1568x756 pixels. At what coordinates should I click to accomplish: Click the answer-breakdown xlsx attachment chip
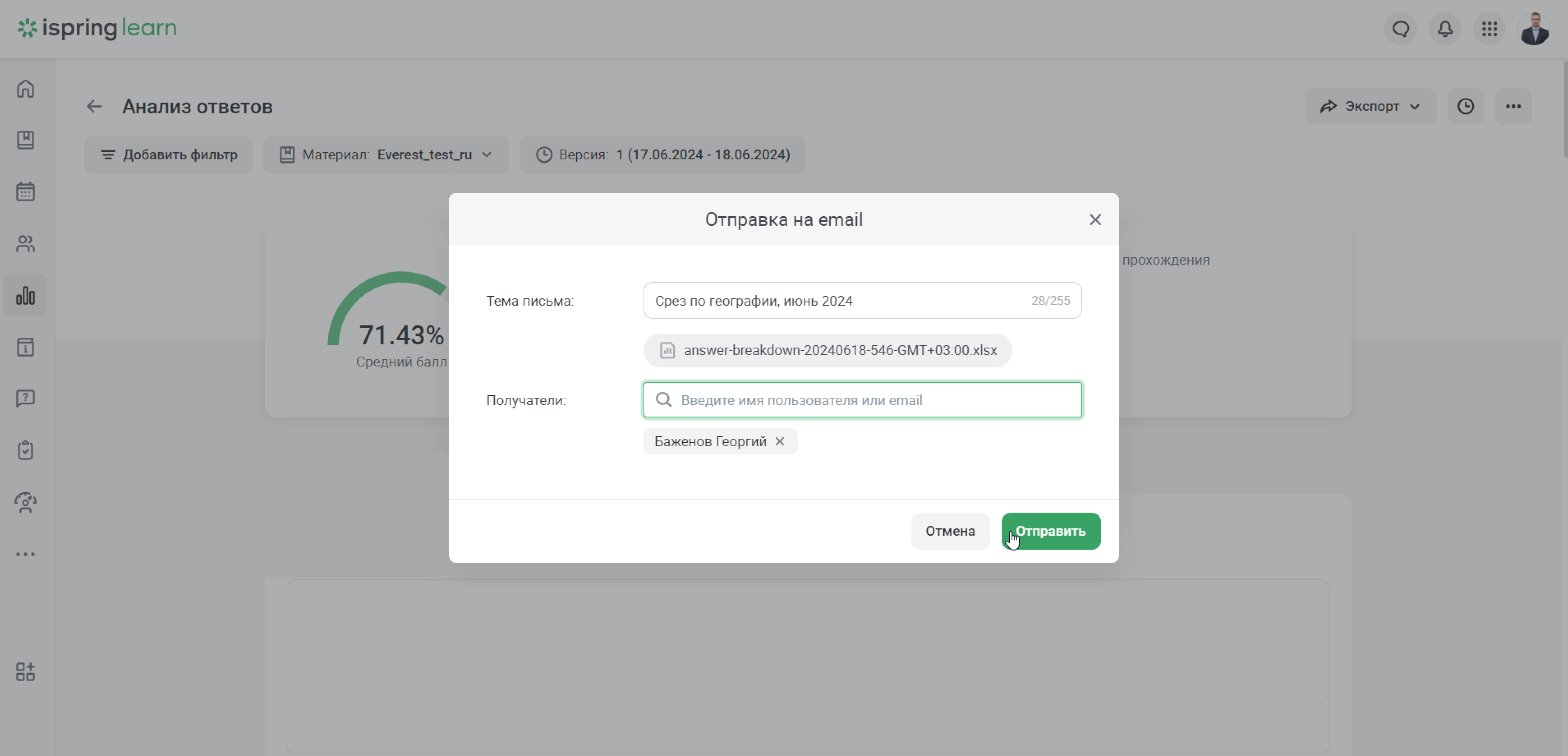coord(827,350)
